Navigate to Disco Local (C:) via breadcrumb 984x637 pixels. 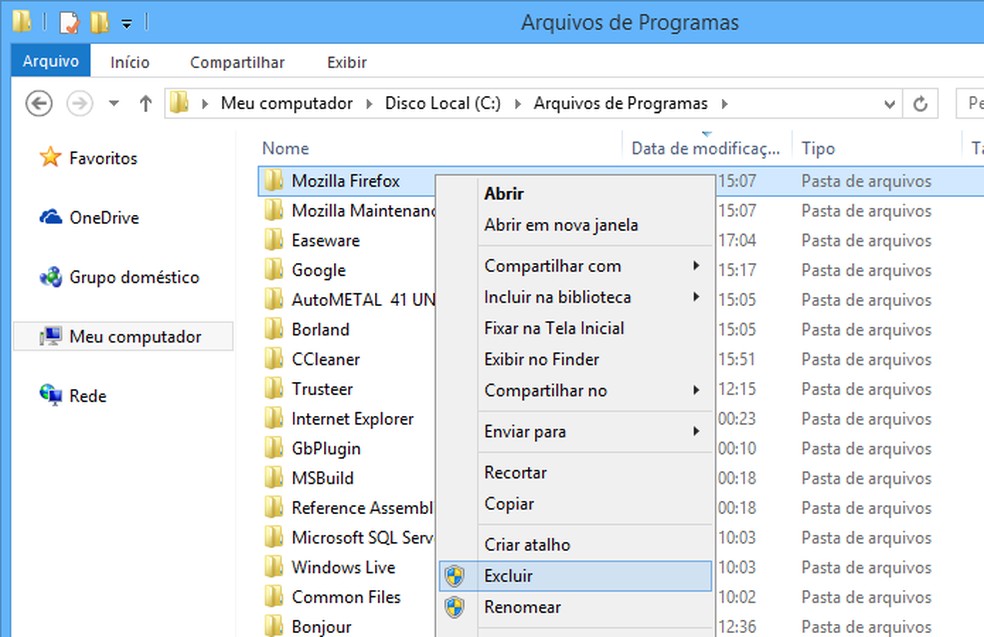point(443,103)
